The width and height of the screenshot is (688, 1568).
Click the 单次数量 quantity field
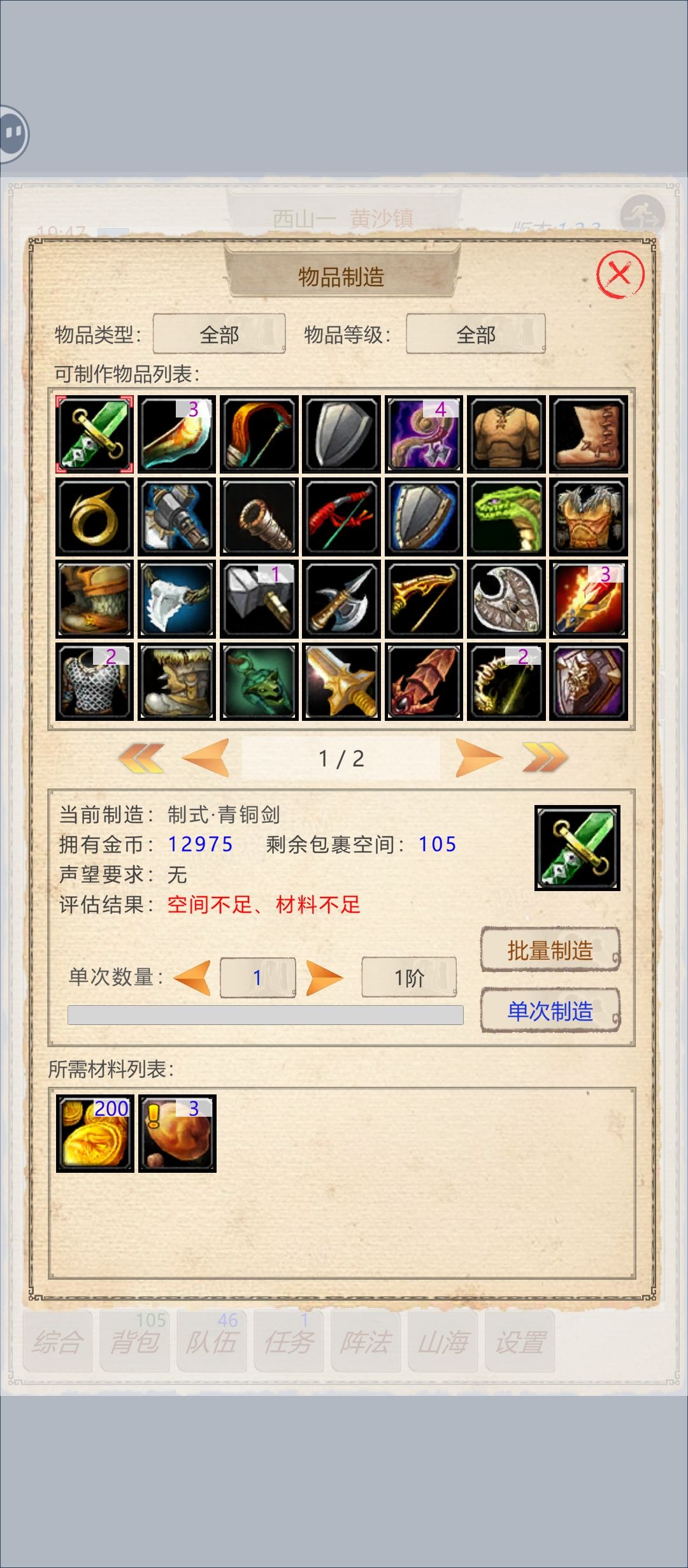(257, 977)
